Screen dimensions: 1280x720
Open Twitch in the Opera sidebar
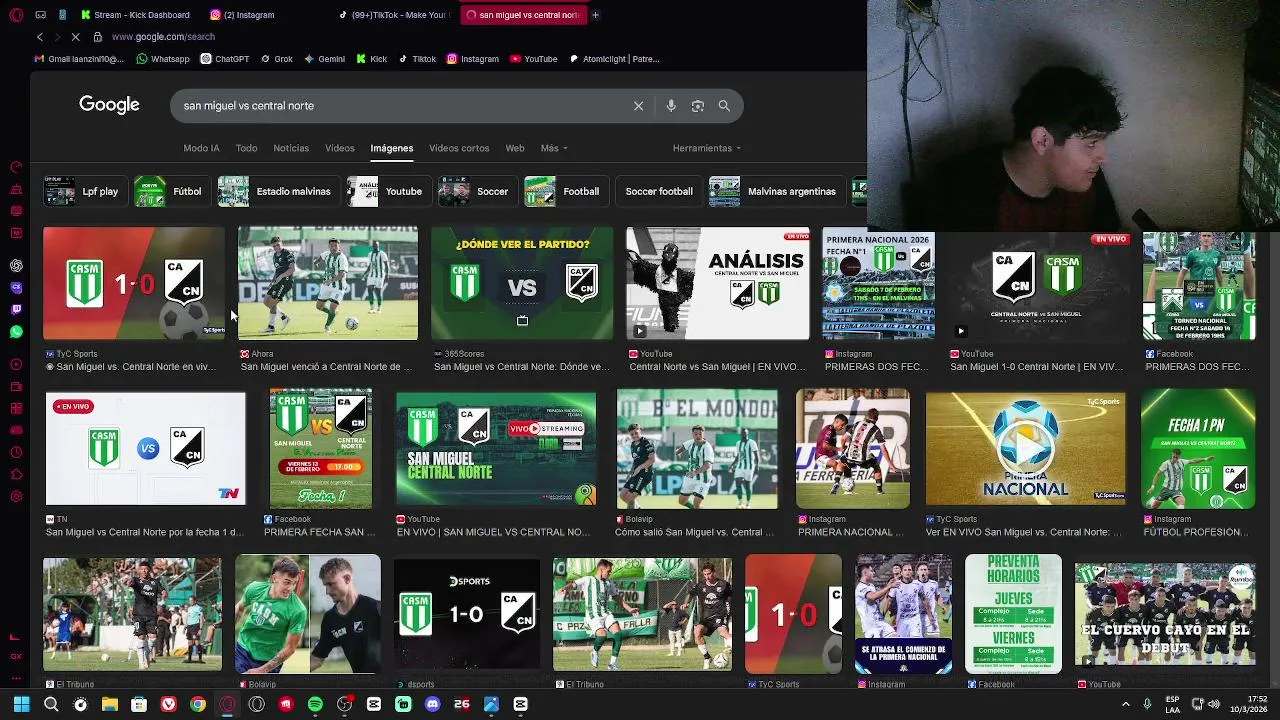click(16, 309)
